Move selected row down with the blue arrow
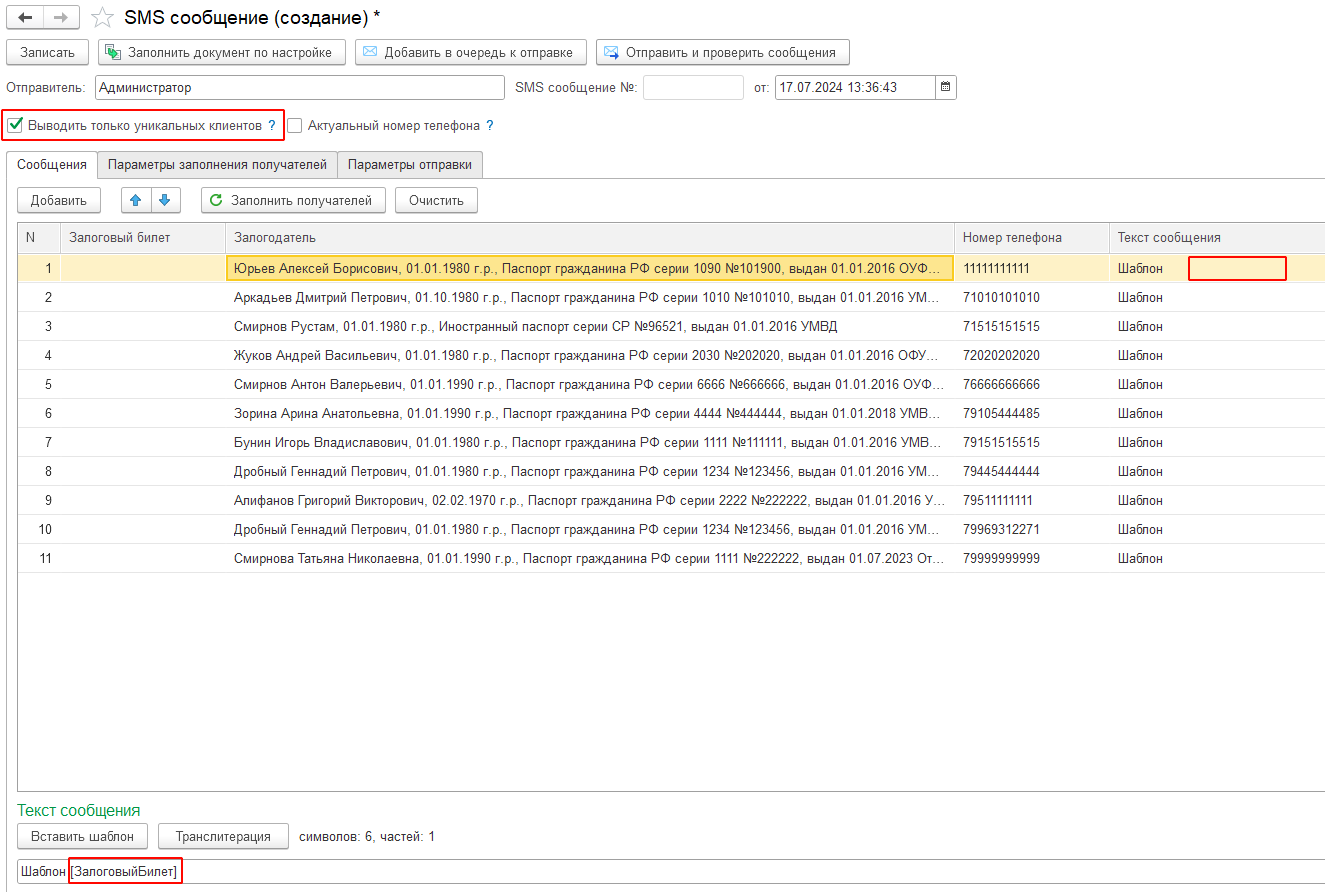The width and height of the screenshot is (1325, 892). click(x=164, y=200)
